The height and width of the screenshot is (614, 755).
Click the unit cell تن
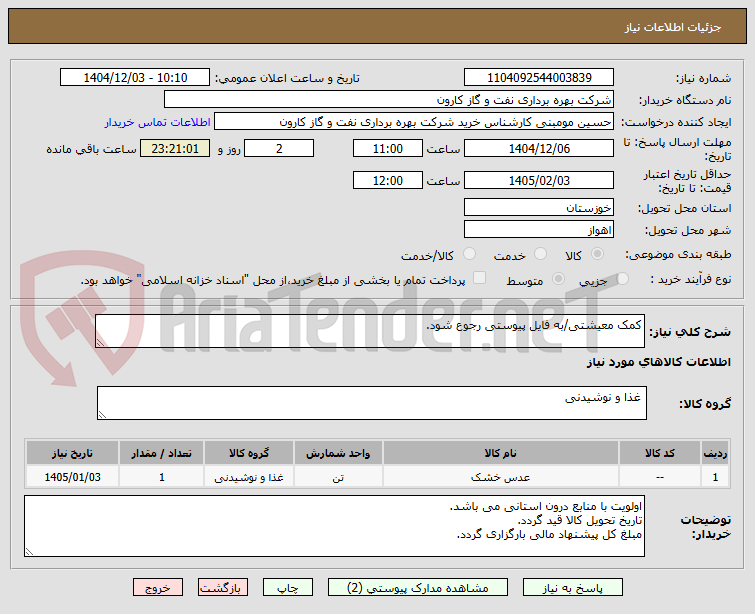(338, 477)
